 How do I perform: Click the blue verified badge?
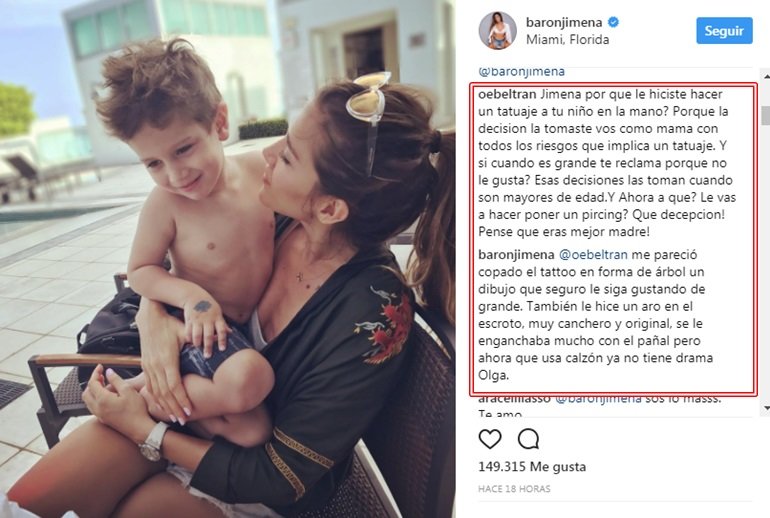[613, 22]
